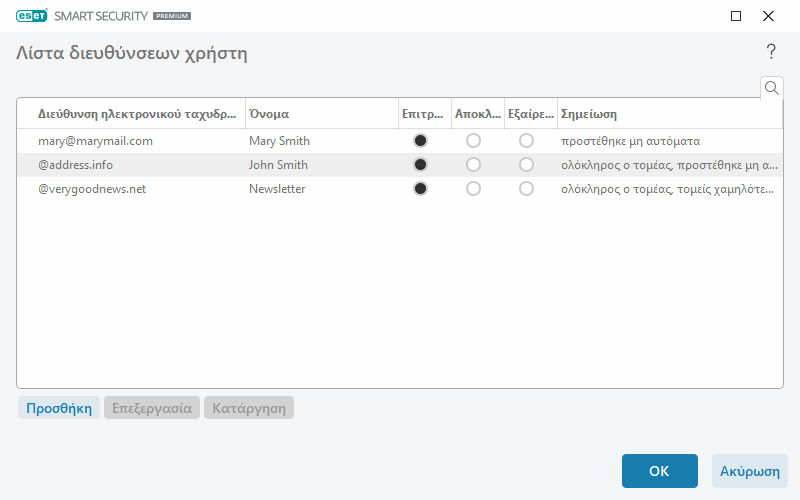
Task: Select Block radio for mary@marymail.com
Action: click(473, 141)
